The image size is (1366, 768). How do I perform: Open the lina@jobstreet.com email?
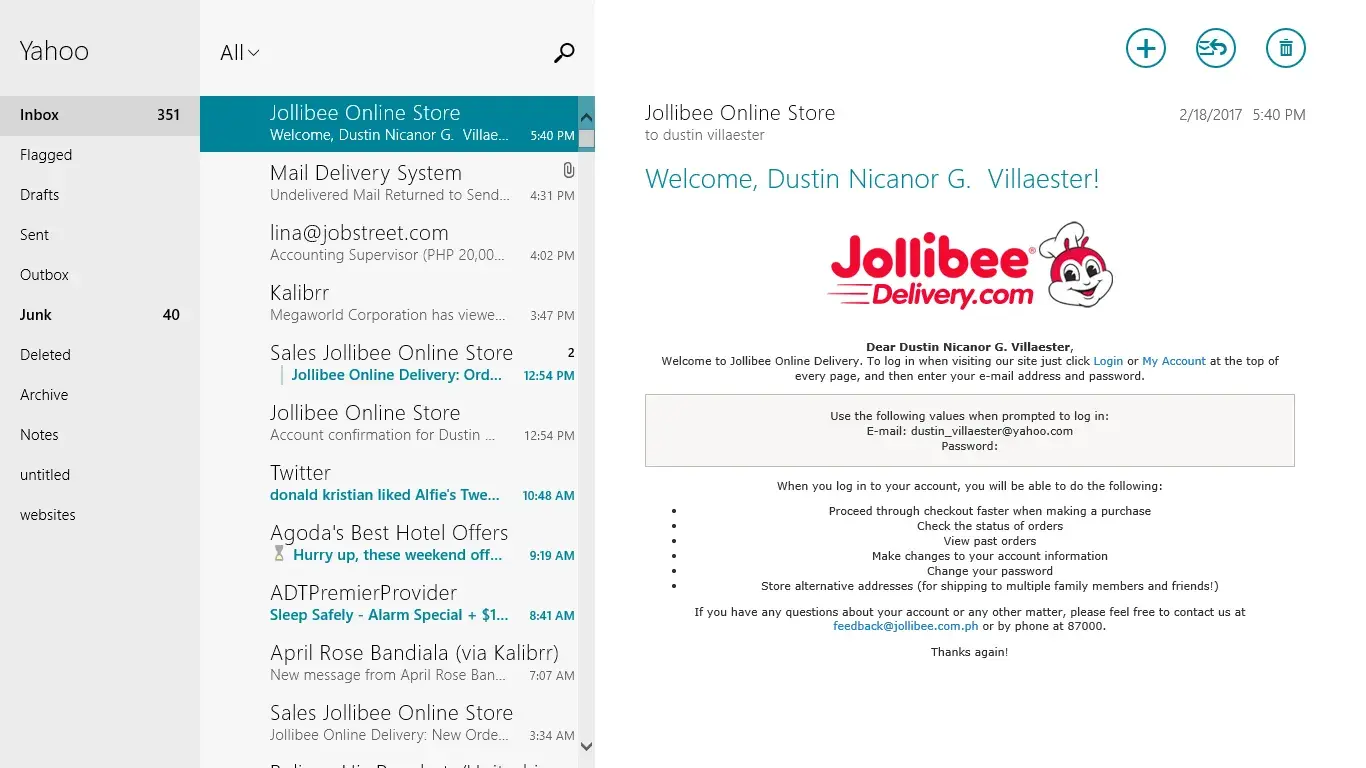click(388, 243)
